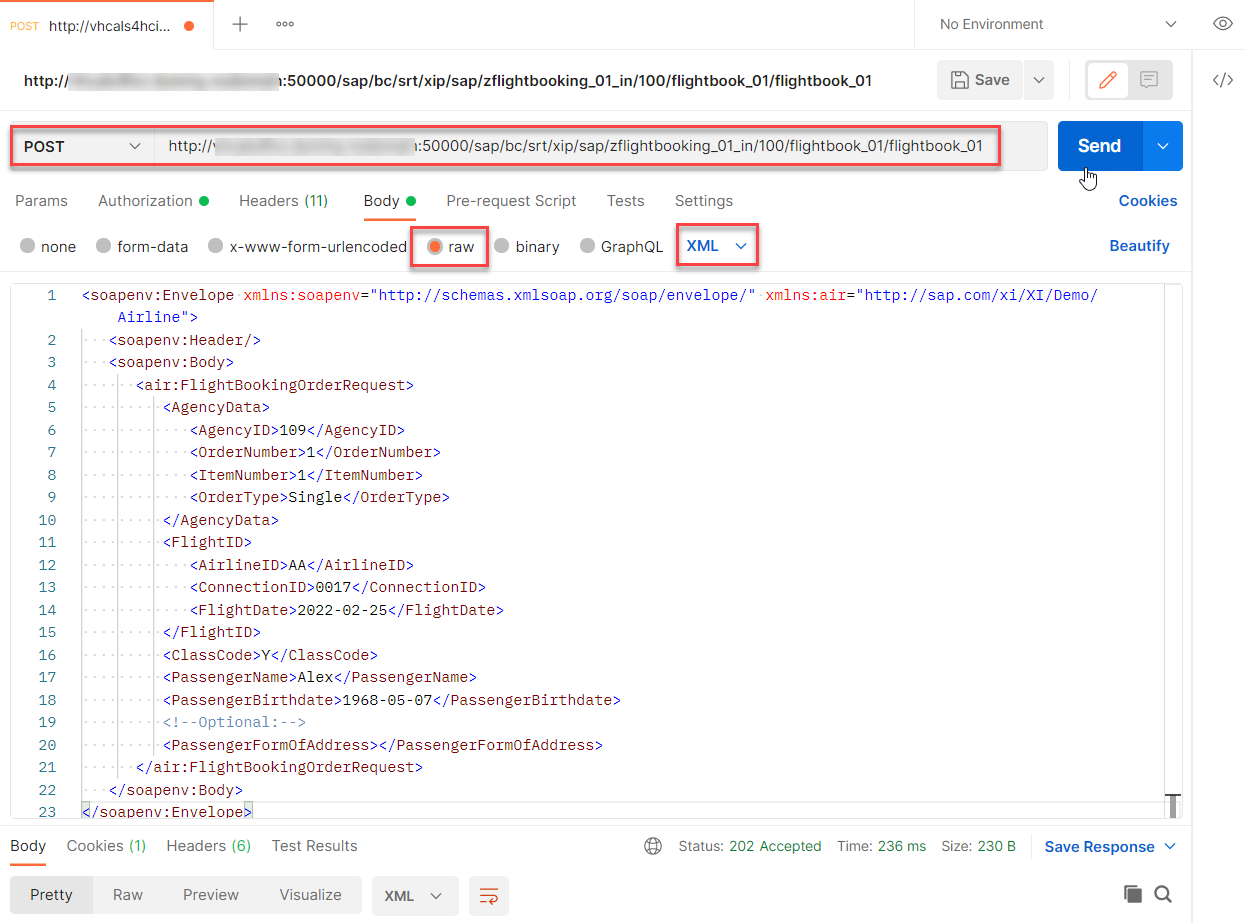This screenshot has height=923, width=1245.
Task: Click the Time 236 ms text
Action: point(882,846)
